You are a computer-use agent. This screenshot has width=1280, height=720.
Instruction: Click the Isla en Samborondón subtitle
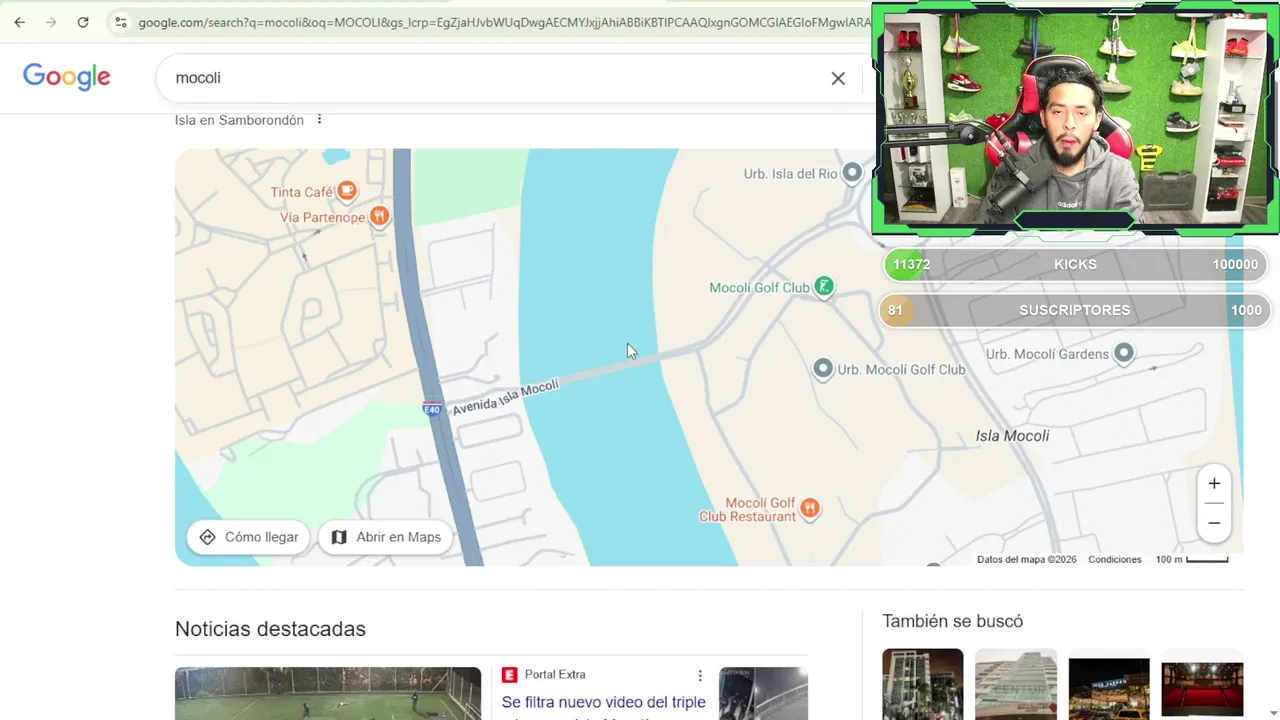(x=239, y=120)
